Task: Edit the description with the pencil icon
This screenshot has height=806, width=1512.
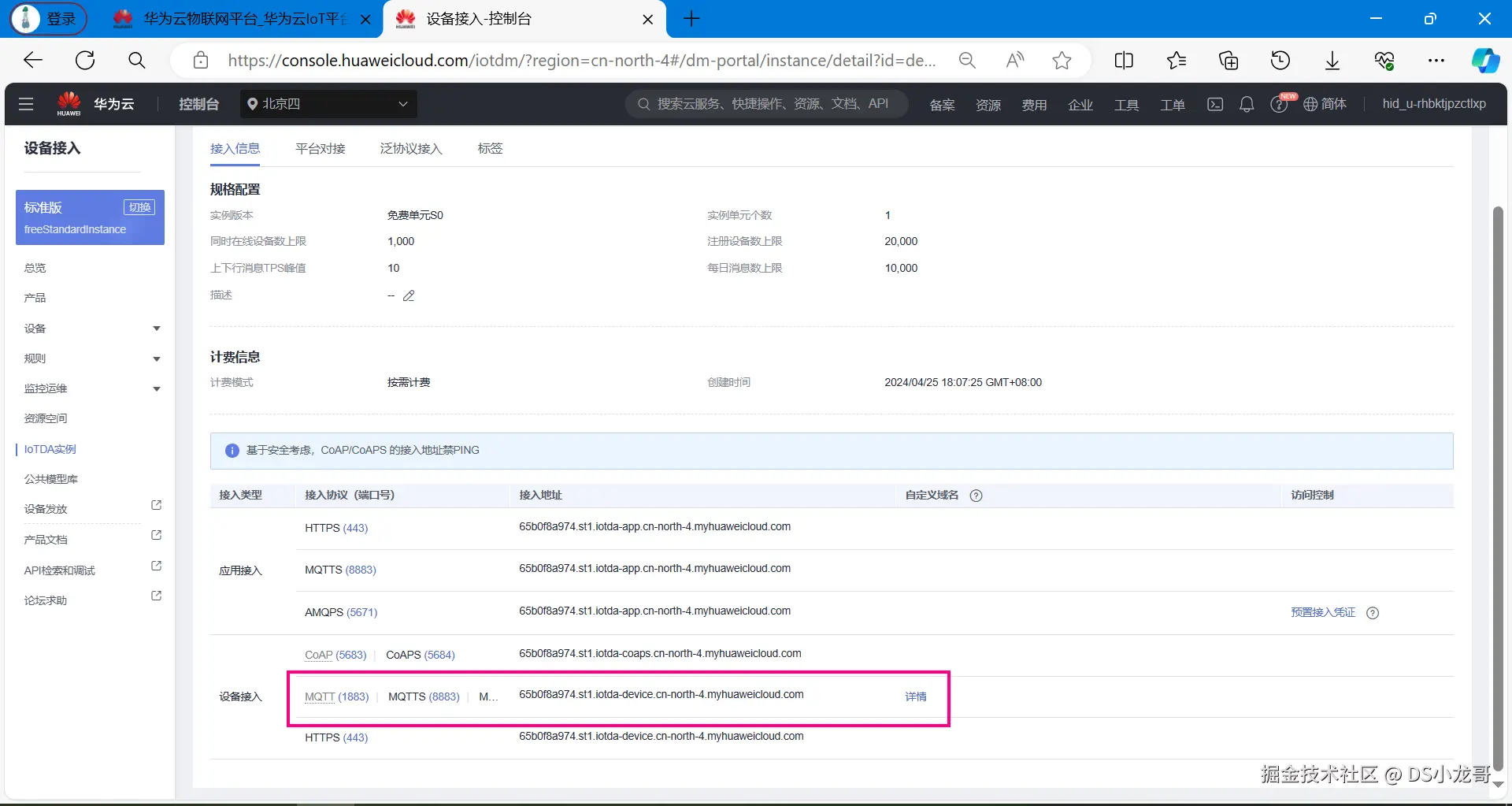Action: click(409, 295)
